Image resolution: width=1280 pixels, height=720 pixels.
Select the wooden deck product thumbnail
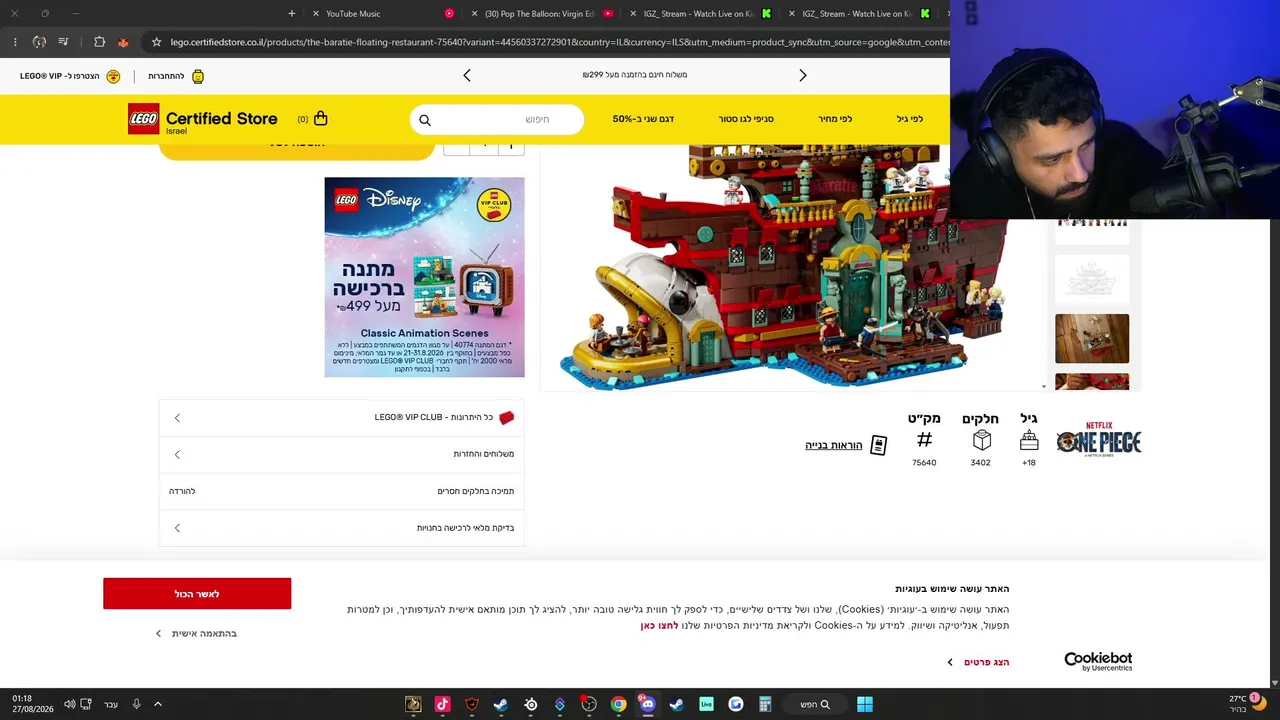1092,339
